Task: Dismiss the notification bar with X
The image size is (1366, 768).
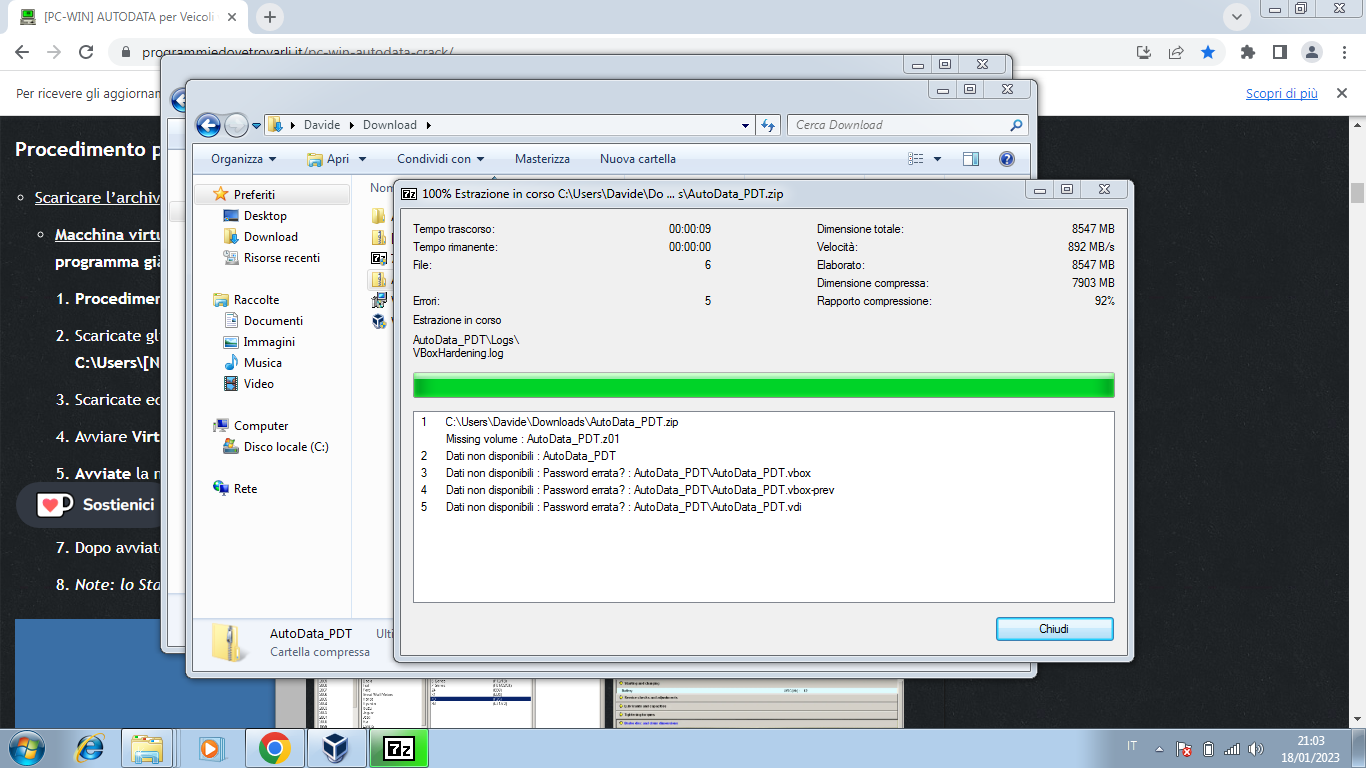Action: (x=1342, y=93)
